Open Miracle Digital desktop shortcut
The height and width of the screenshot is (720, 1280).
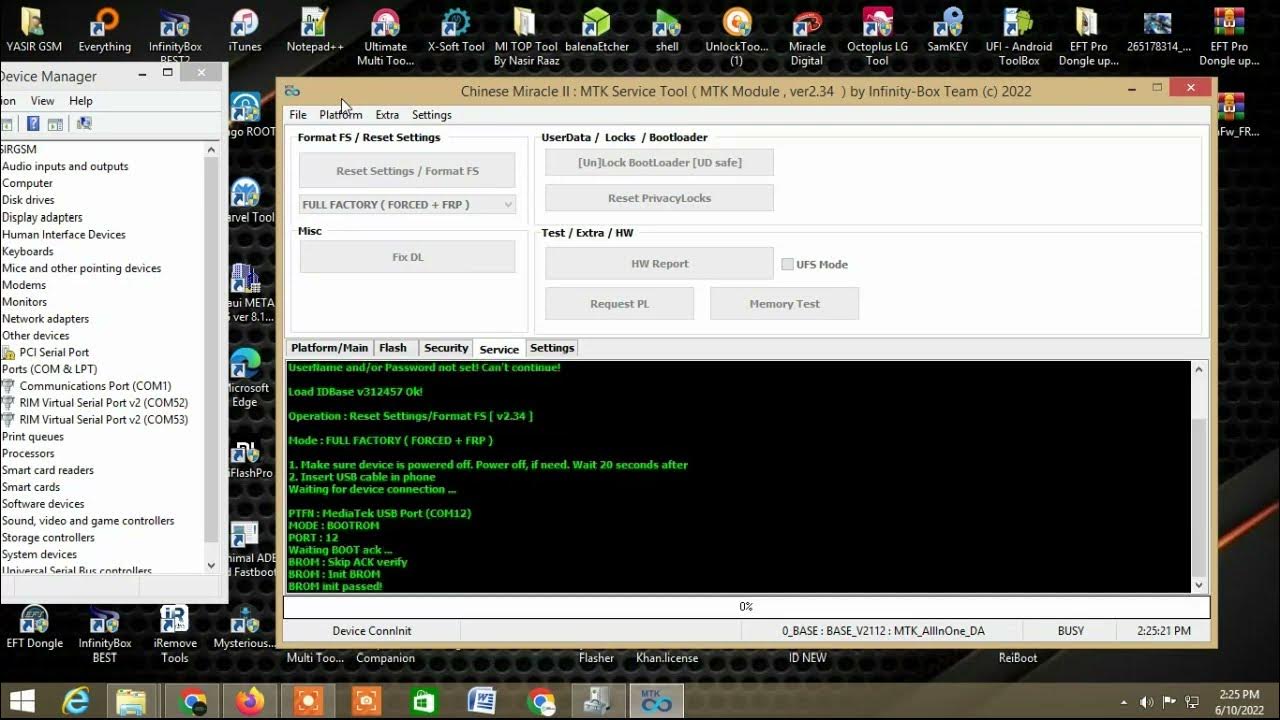pos(807,36)
